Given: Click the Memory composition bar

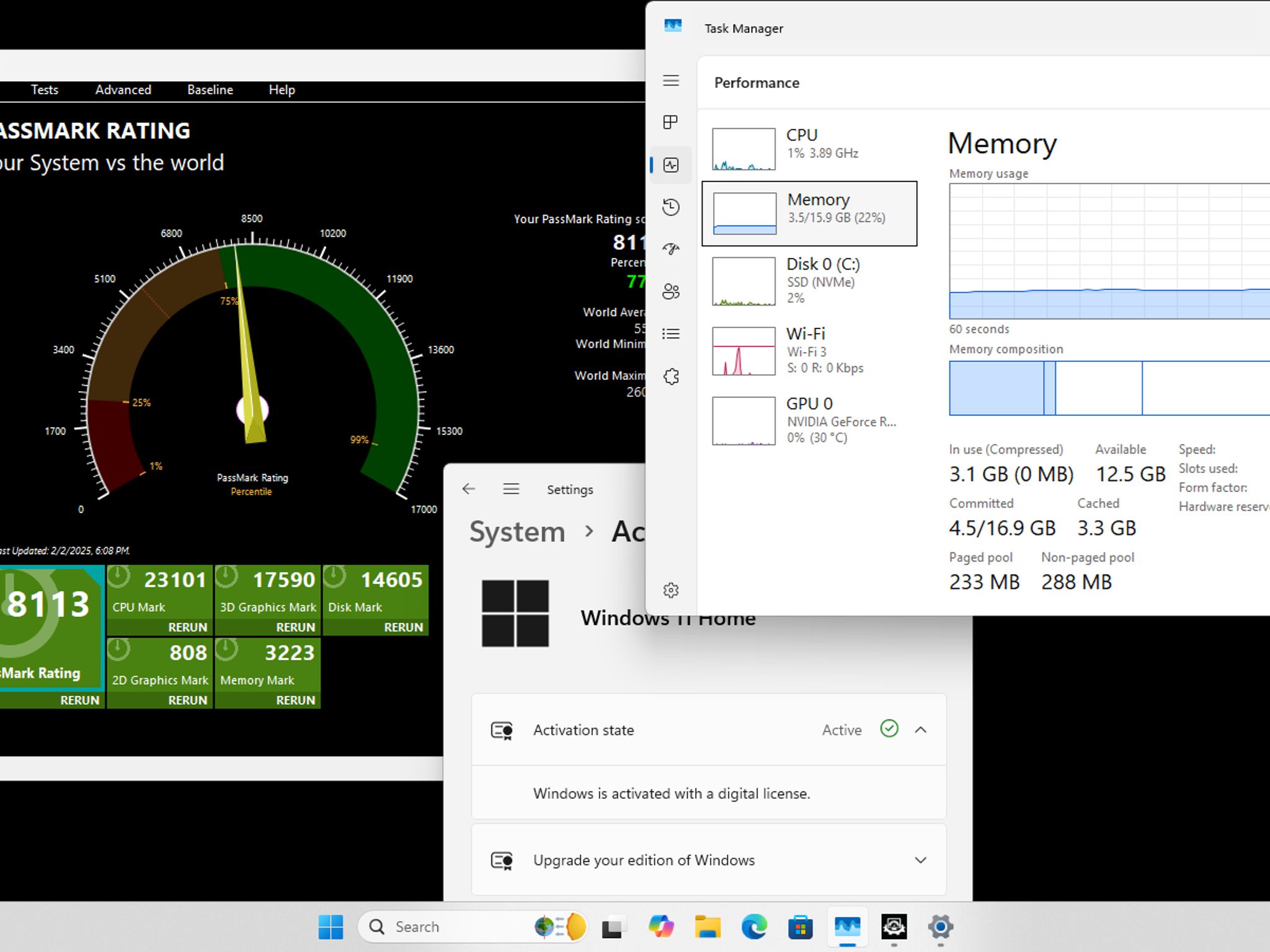Looking at the screenshot, I should coord(1109,388).
